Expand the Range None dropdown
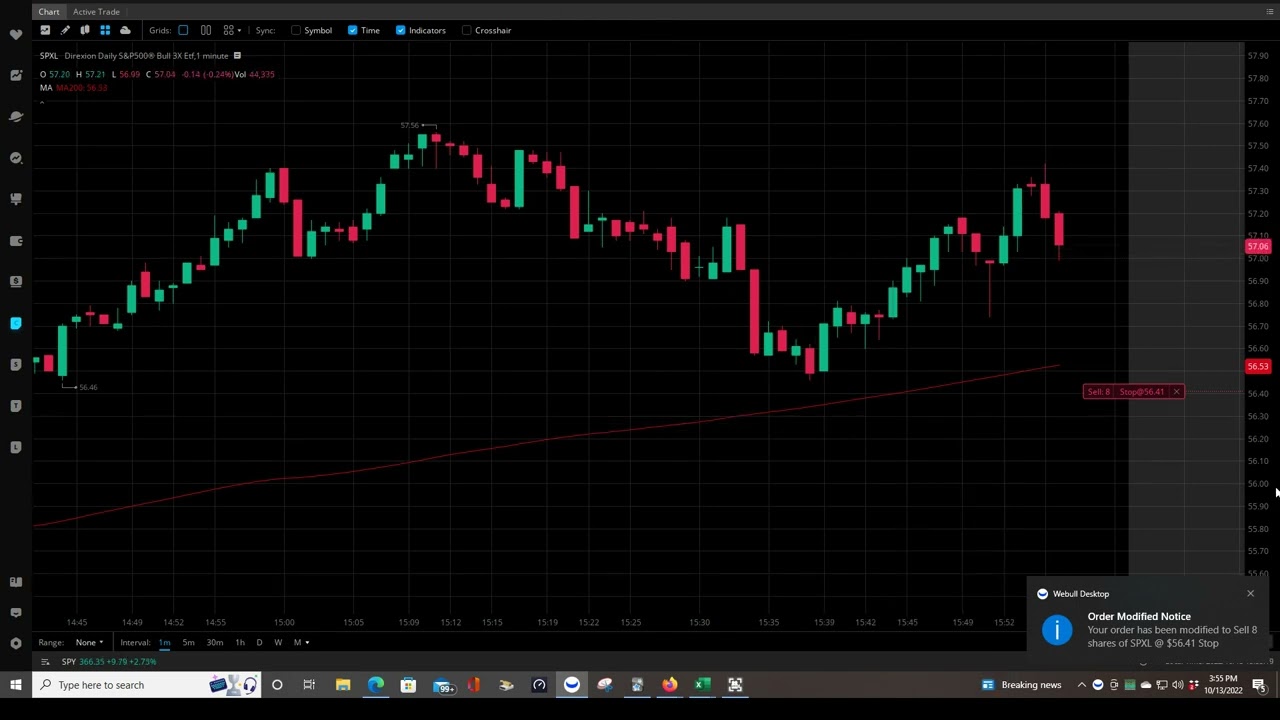 88,642
